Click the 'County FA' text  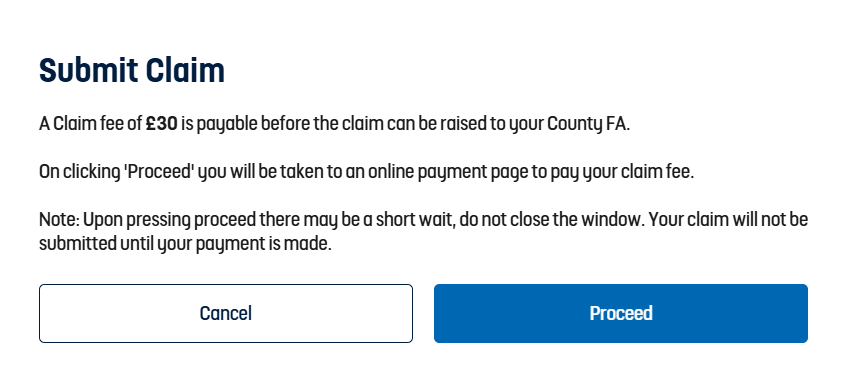(x=587, y=124)
